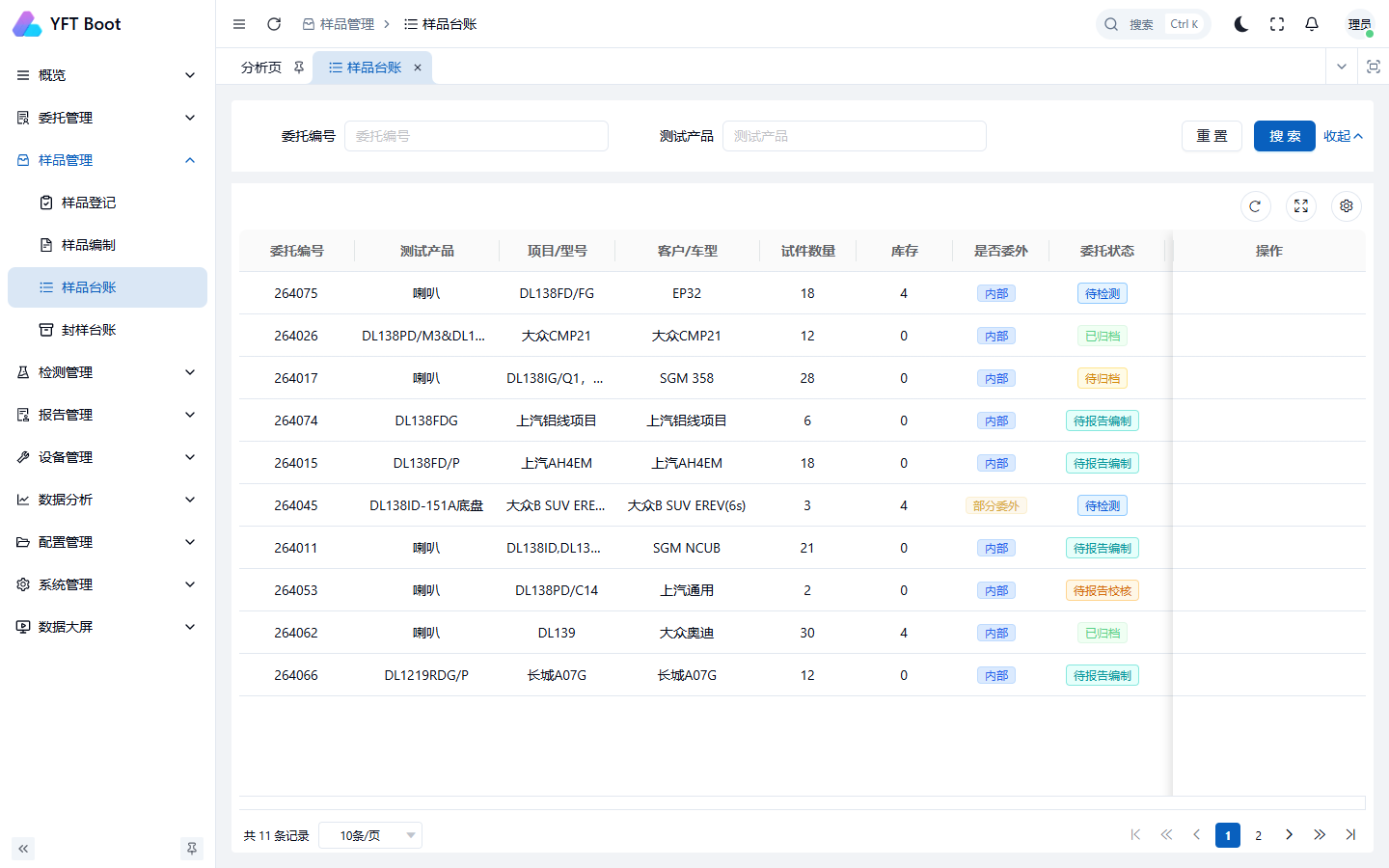Go to page 2
This screenshot has height=868, width=1389.
[x=1258, y=835]
